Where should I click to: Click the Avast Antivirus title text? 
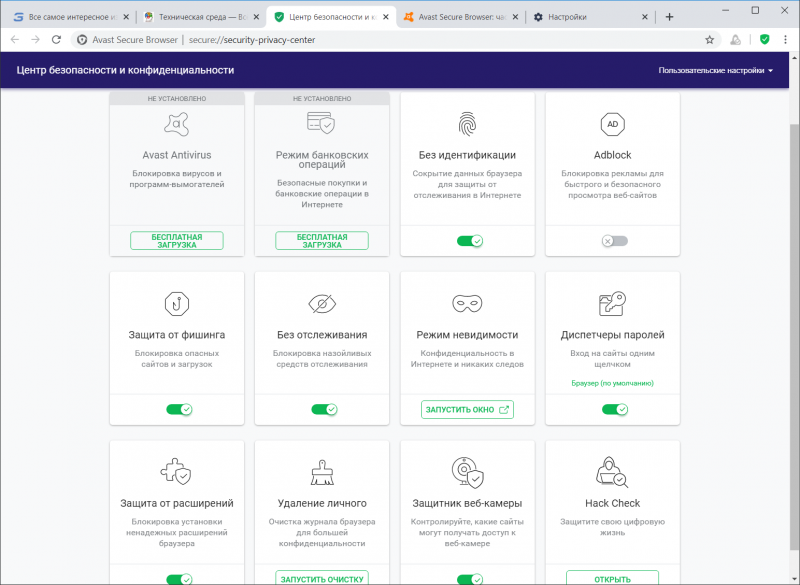coord(177,155)
